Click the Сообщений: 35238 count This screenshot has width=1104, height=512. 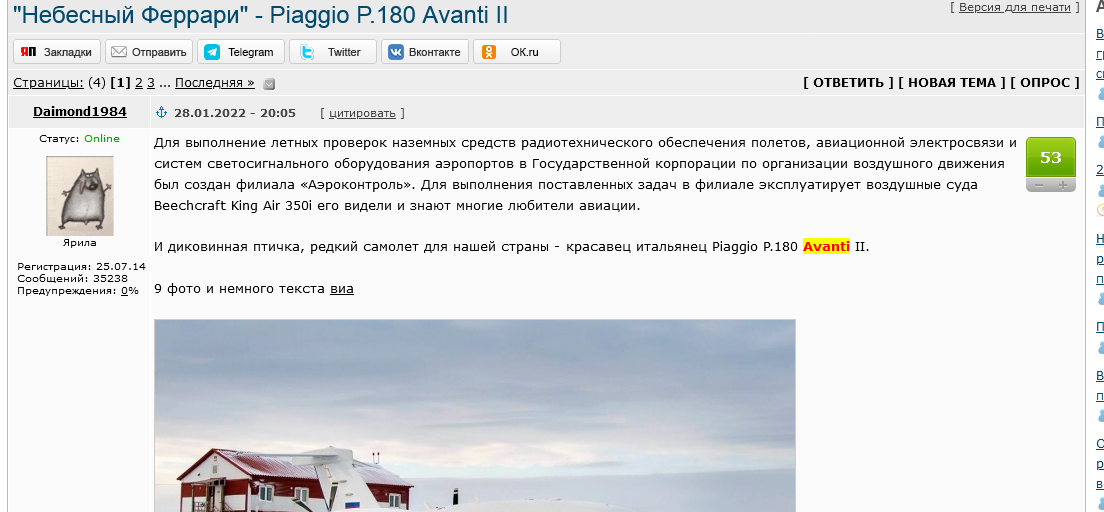click(73, 278)
